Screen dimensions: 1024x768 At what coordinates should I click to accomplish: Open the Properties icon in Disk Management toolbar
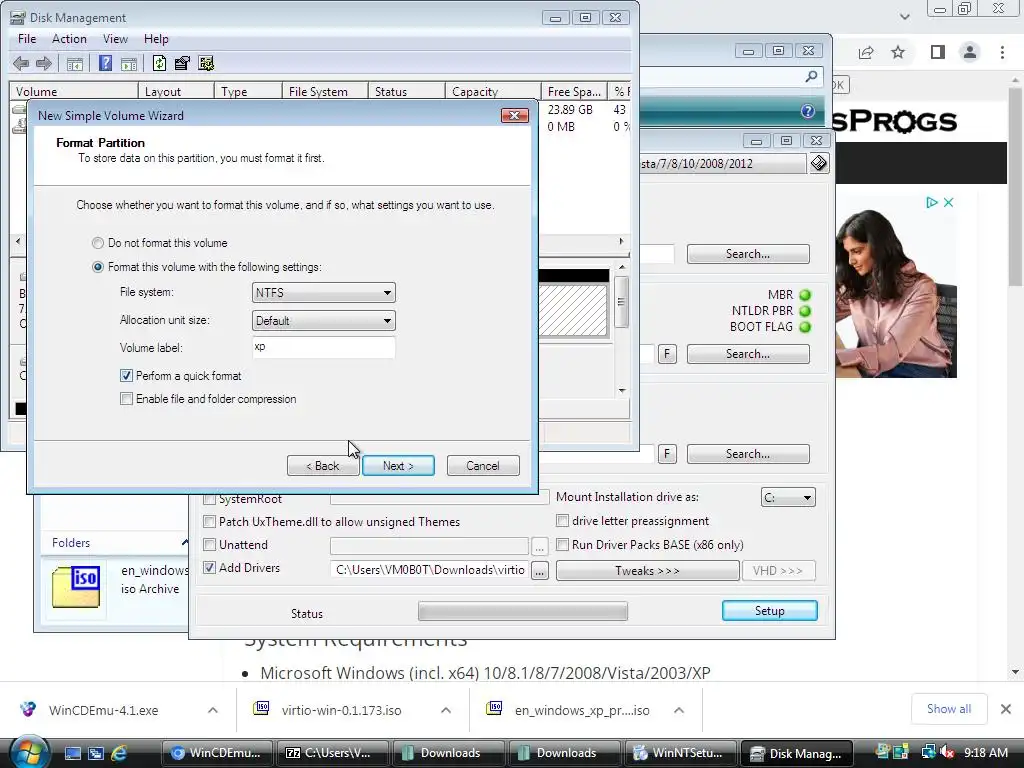pyautogui.click(x=182, y=63)
